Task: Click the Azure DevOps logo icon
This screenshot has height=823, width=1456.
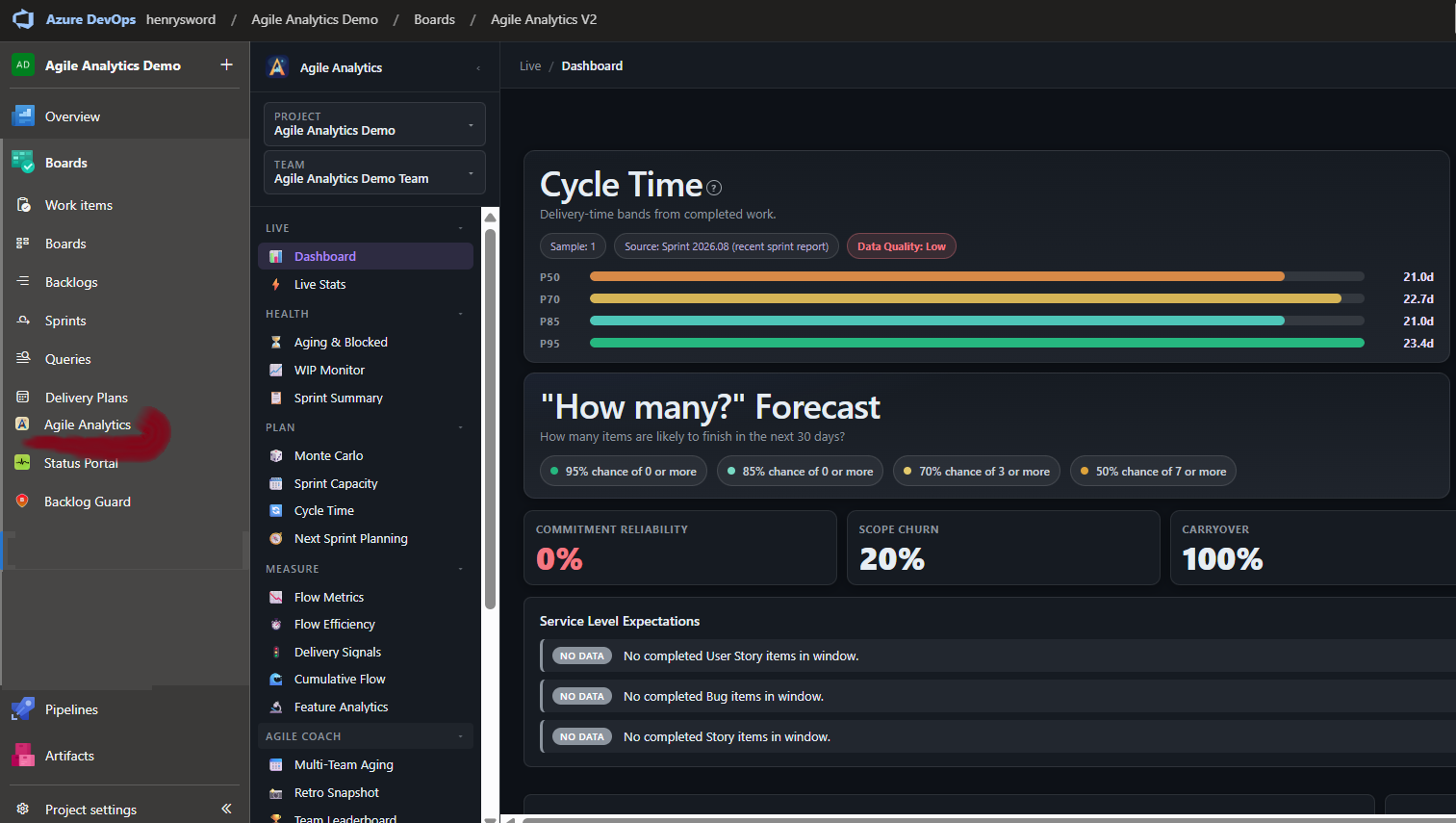Action: click(x=23, y=19)
